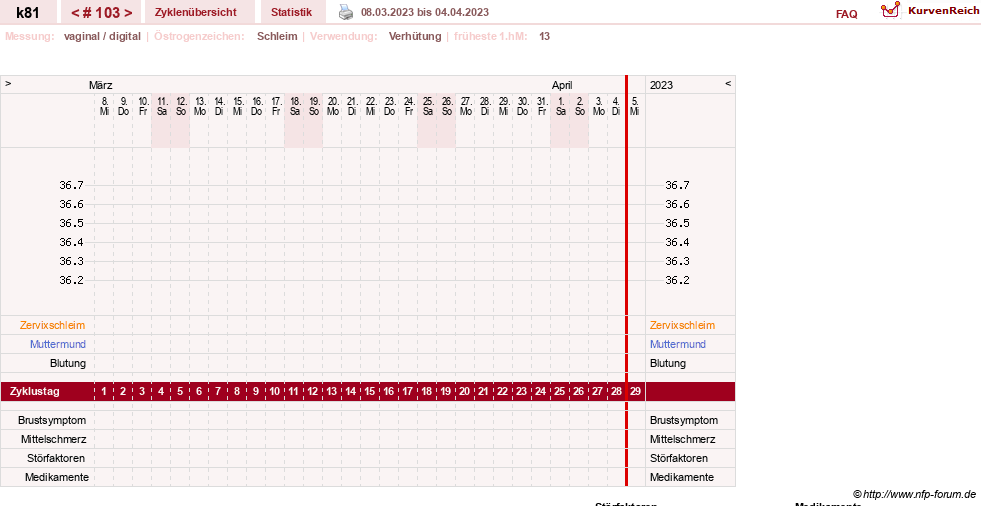
Task: Click the Blutung row label on the right
Action: (x=668, y=363)
